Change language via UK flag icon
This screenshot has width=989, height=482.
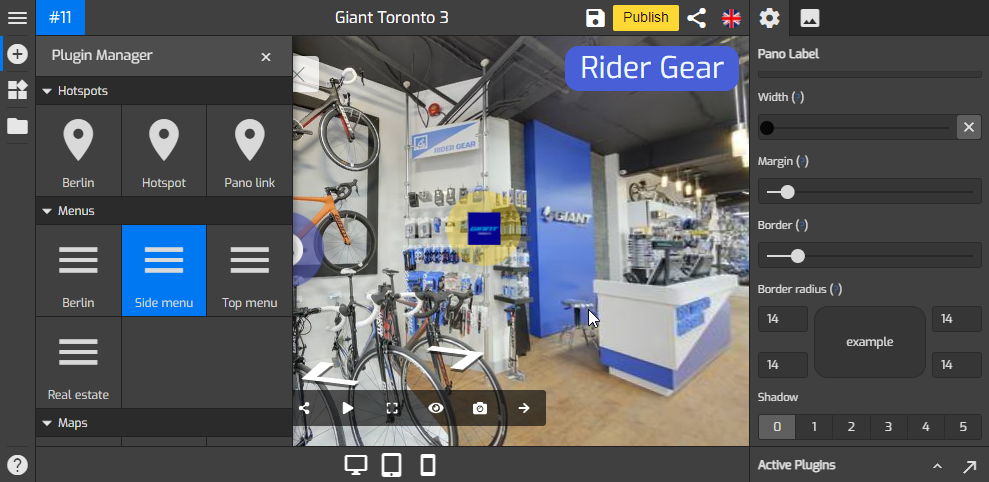[731, 18]
